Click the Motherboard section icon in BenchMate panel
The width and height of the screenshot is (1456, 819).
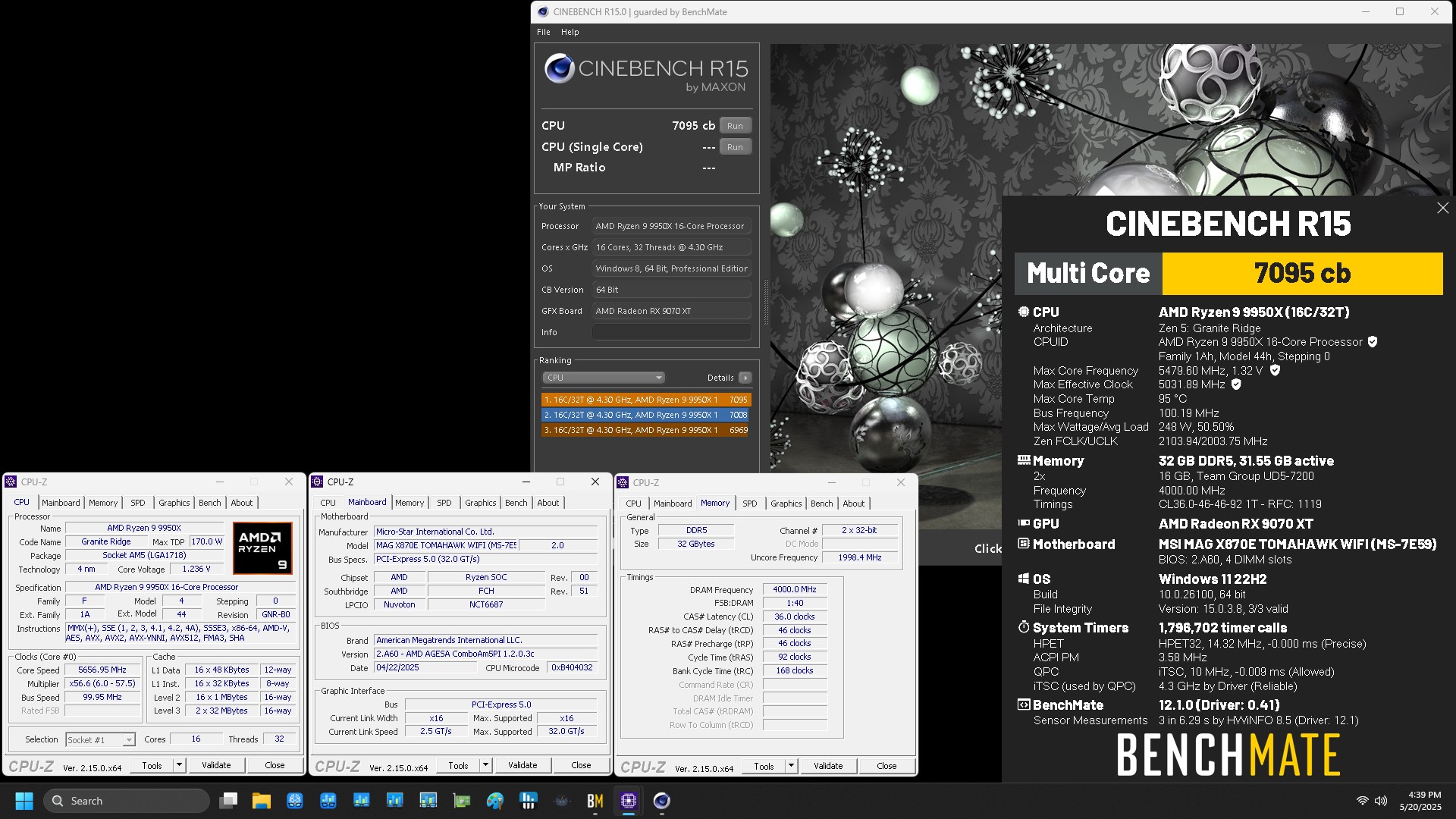tap(1024, 544)
